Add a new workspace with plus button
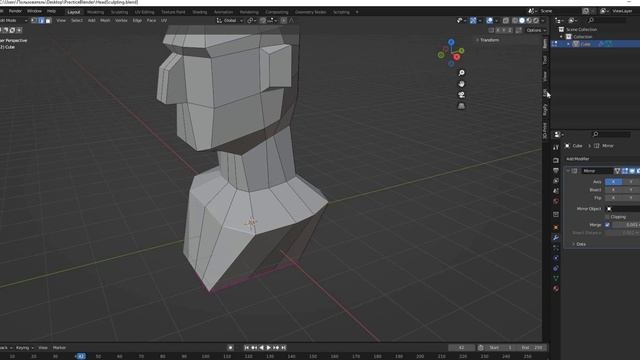Viewport: 640px width, 360px height. tap(357, 12)
